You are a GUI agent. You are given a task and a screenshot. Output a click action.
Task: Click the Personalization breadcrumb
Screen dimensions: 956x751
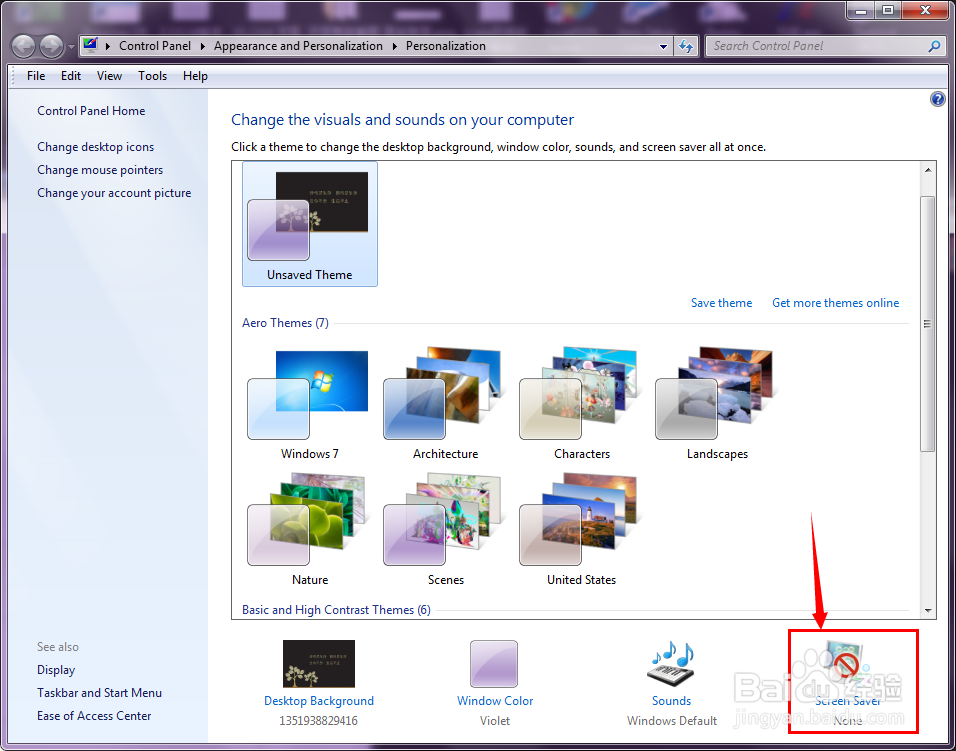(446, 46)
